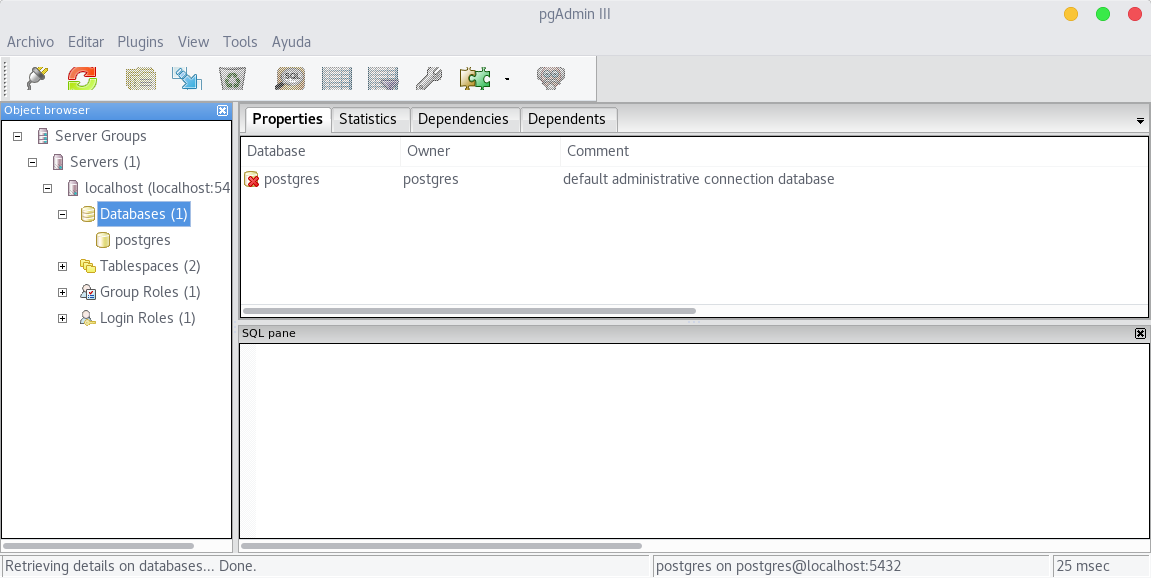Open properties dialog with the document toolbar icon
1151x578 pixels.
point(140,77)
